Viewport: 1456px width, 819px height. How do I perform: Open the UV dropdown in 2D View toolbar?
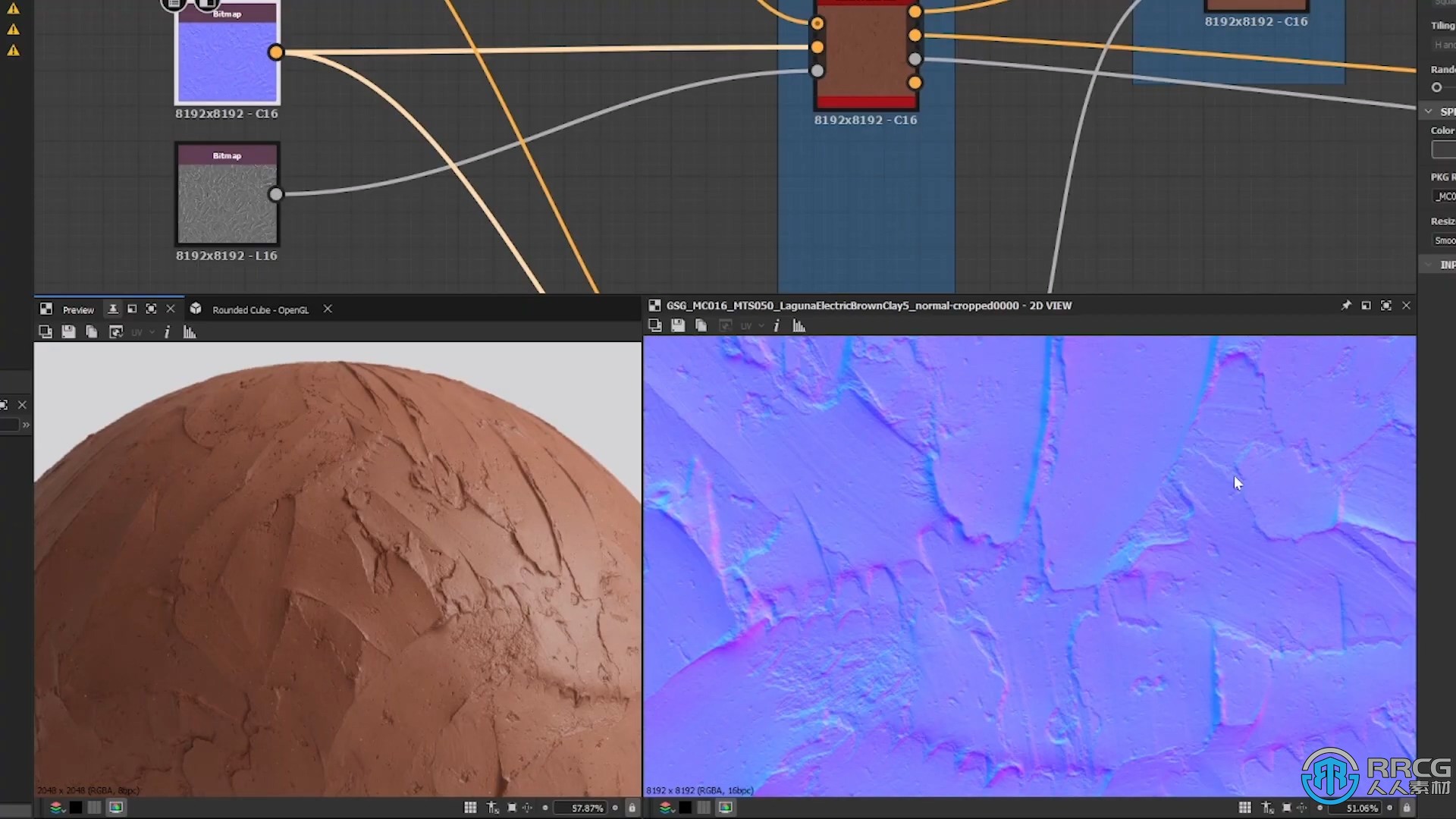point(752,326)
